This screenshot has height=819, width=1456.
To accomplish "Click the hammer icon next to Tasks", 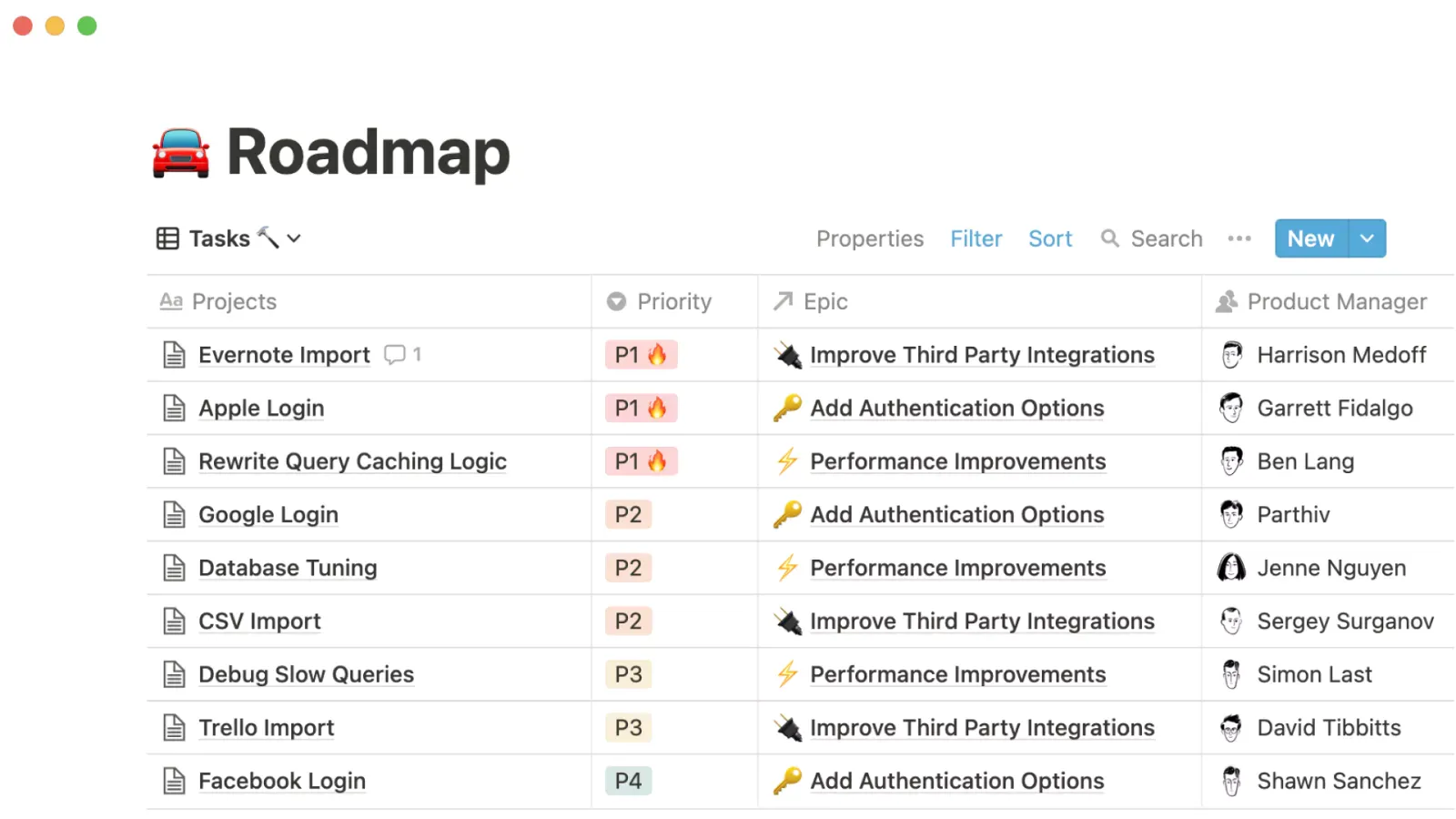I will [268, 237].
